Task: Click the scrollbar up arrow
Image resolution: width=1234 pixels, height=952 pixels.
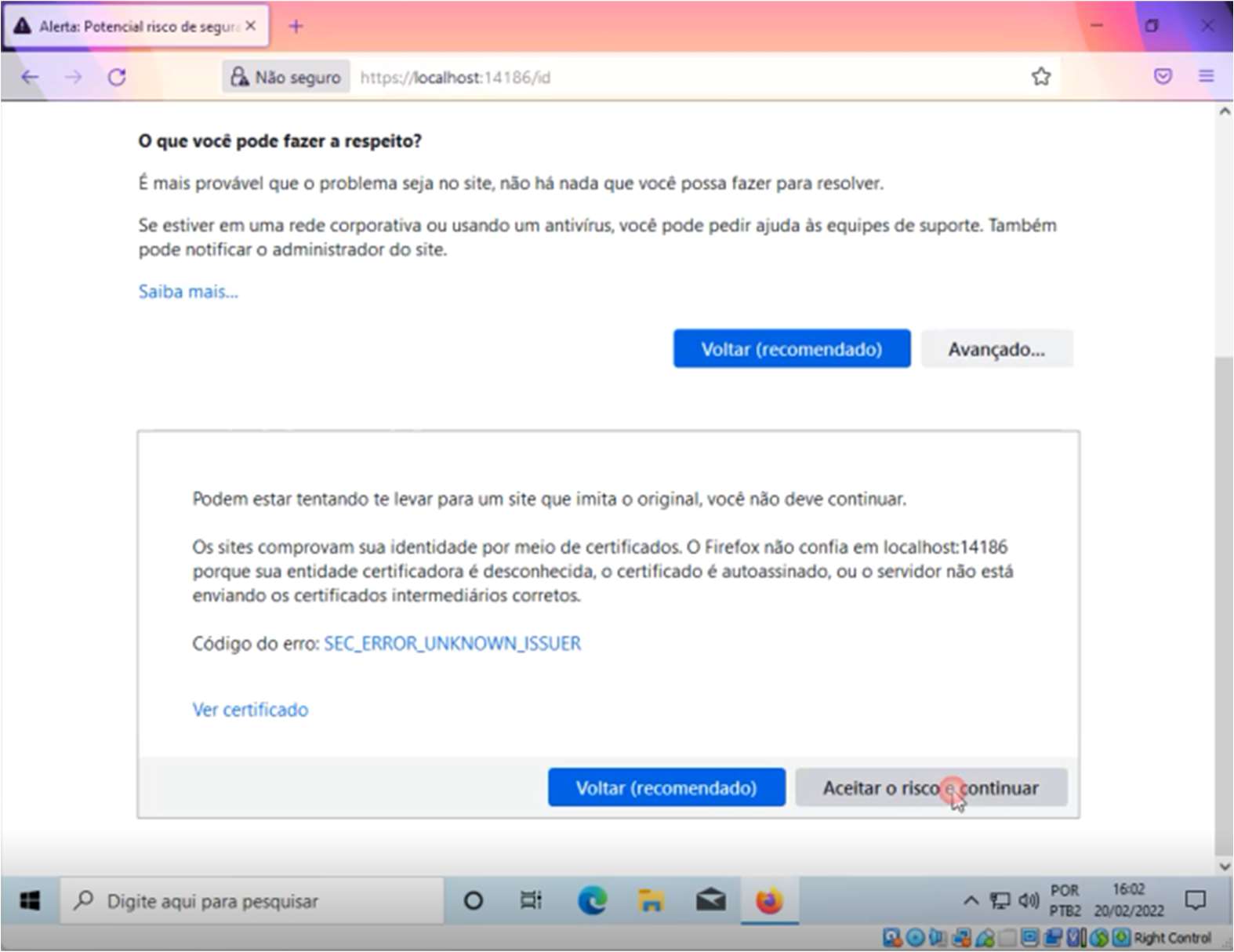Action: [x=1224, y=111]
